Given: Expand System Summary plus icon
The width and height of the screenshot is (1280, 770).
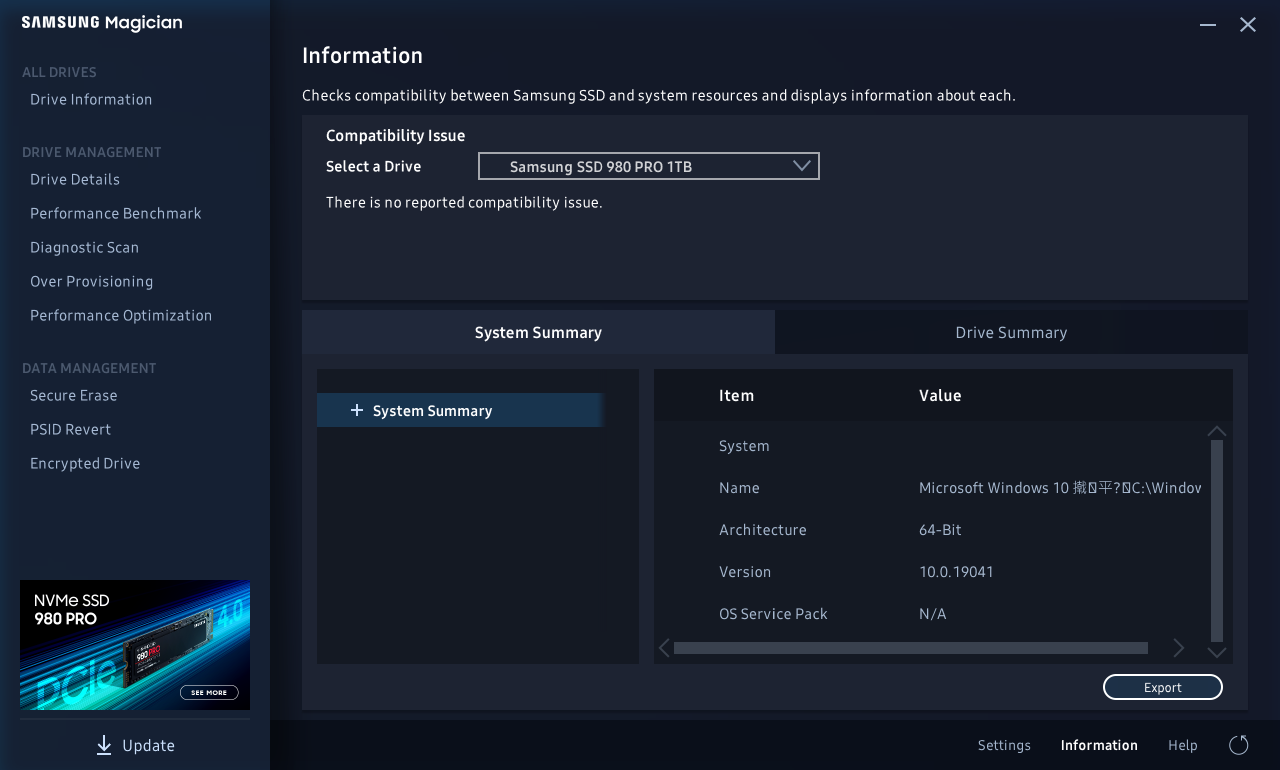Looking at the screenshot, I should coord(356,411).
